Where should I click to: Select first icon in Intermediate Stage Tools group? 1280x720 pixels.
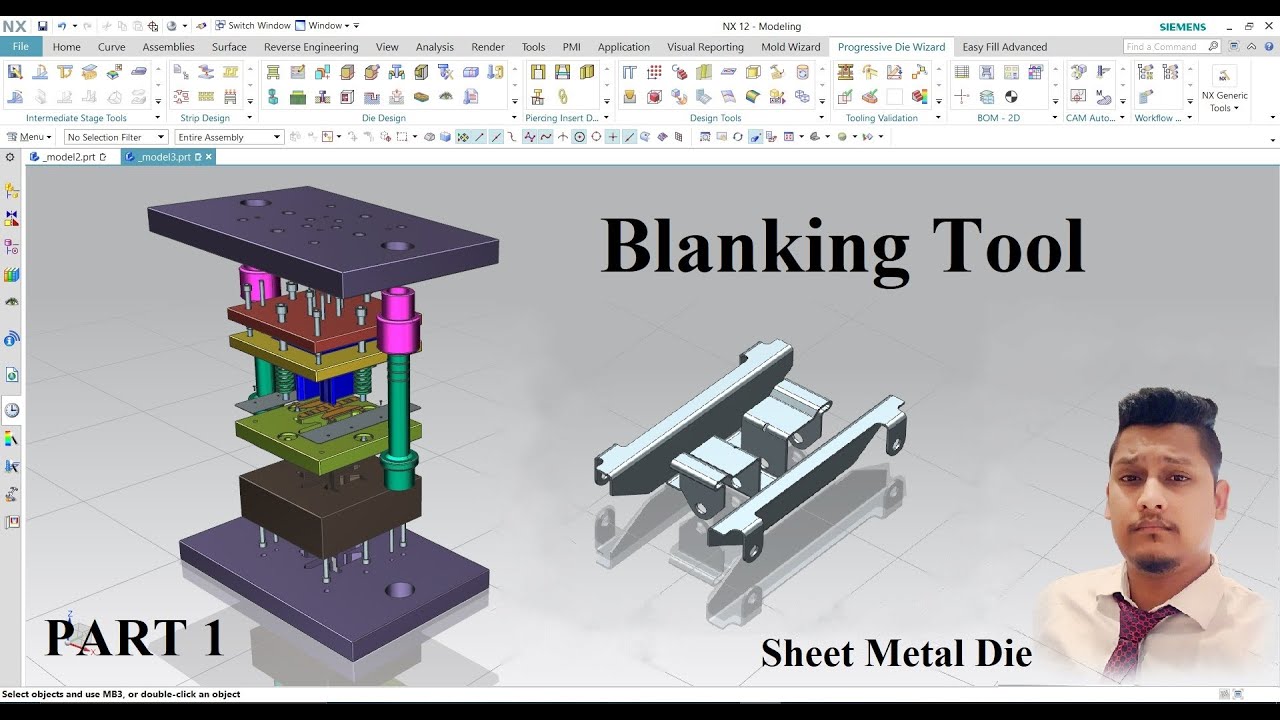point(15,72)
